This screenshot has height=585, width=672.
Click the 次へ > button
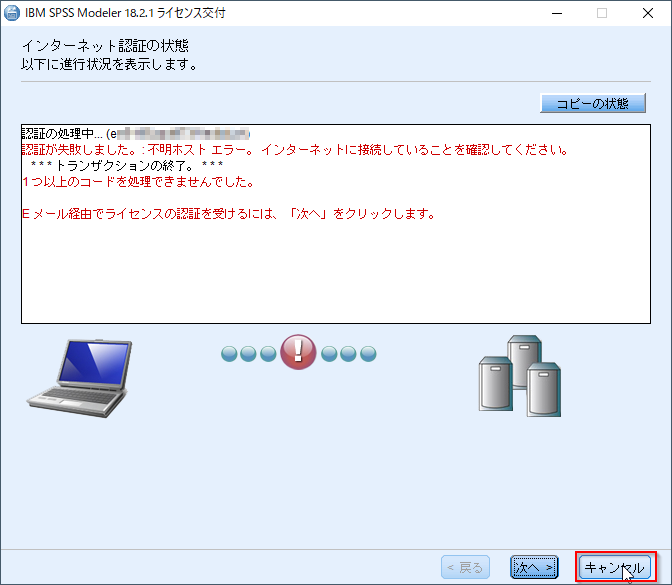coord(534,567)
